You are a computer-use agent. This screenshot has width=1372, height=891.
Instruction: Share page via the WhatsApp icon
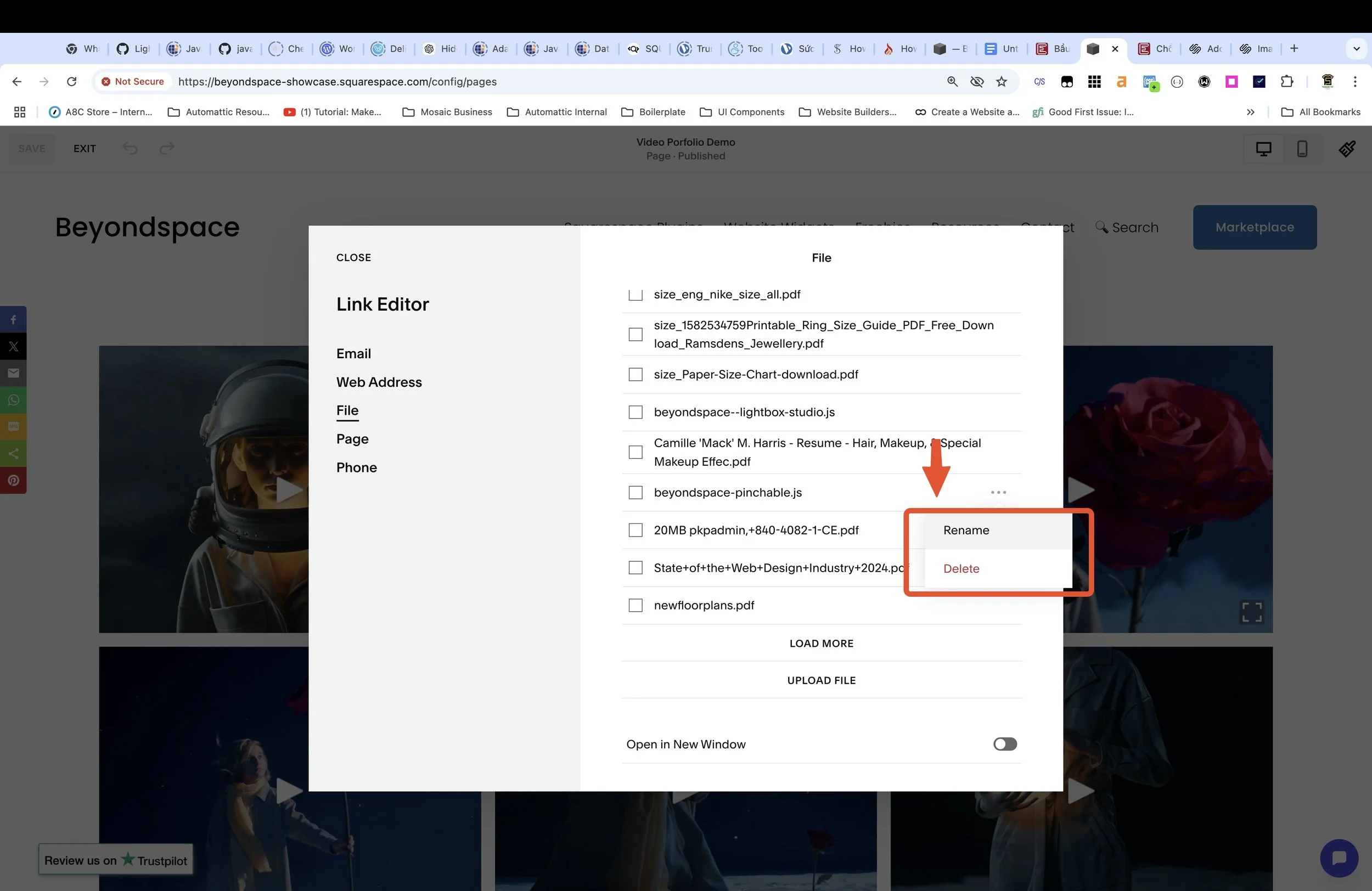click(13, 399)
